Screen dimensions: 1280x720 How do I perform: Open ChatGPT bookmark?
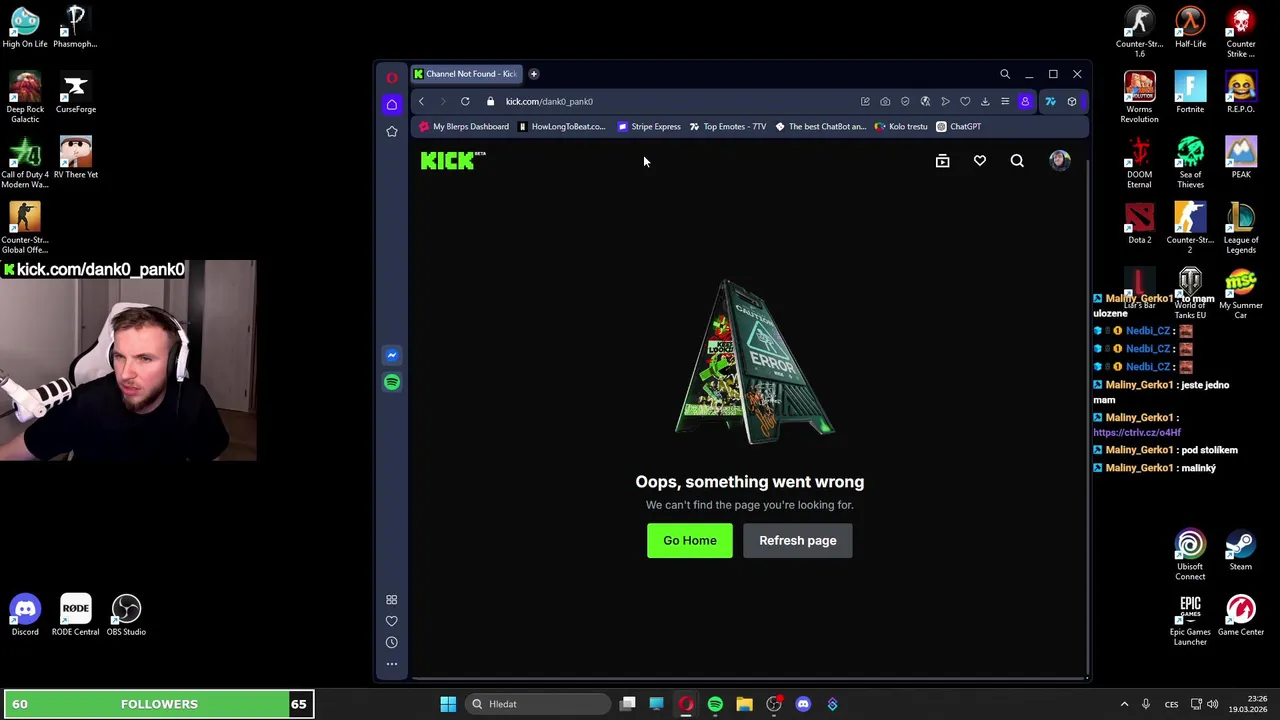coord(958,127)
